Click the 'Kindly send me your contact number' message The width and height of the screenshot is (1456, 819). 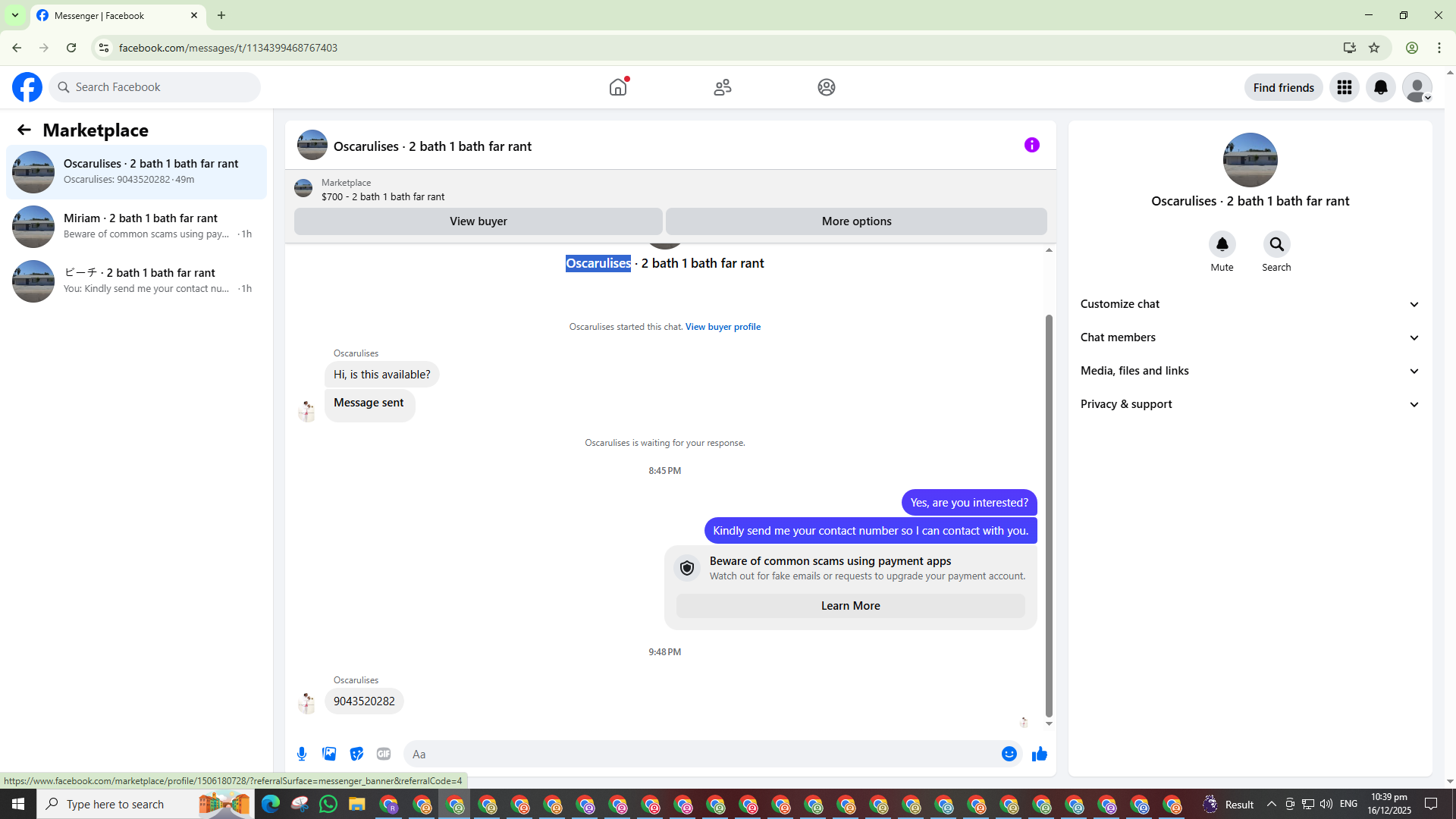[871, 531]
